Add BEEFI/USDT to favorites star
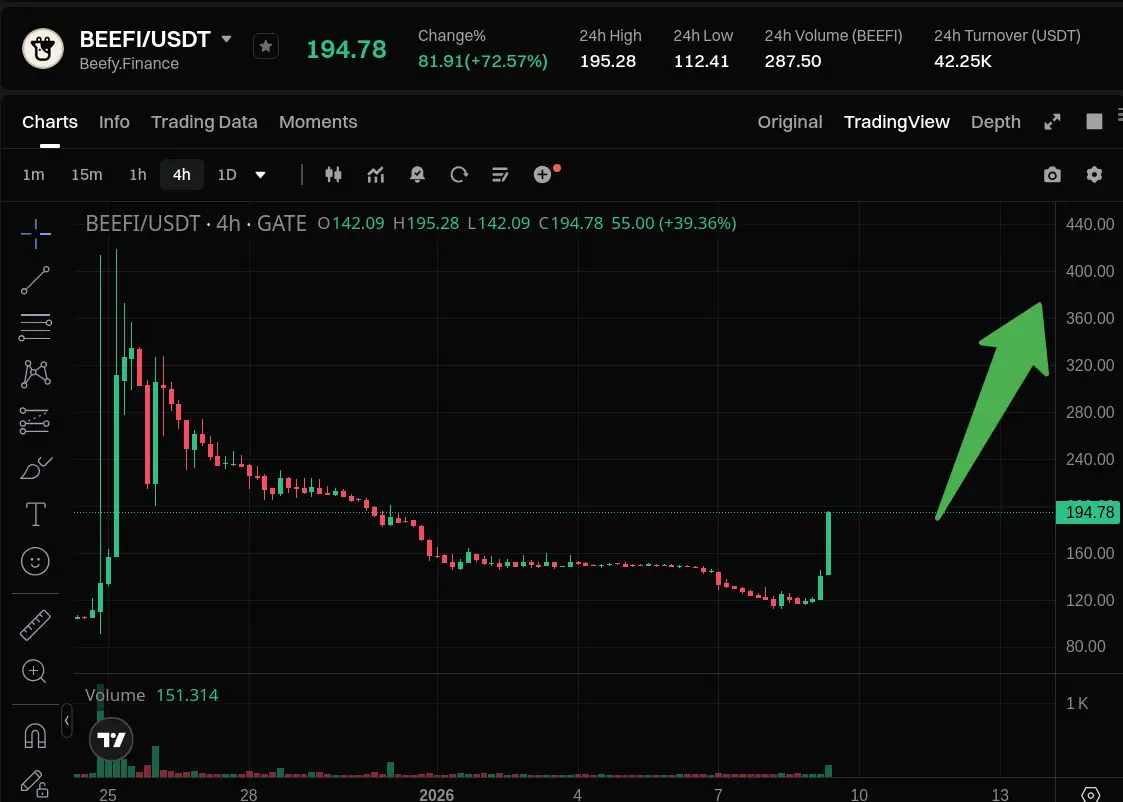 coord(266,47)
